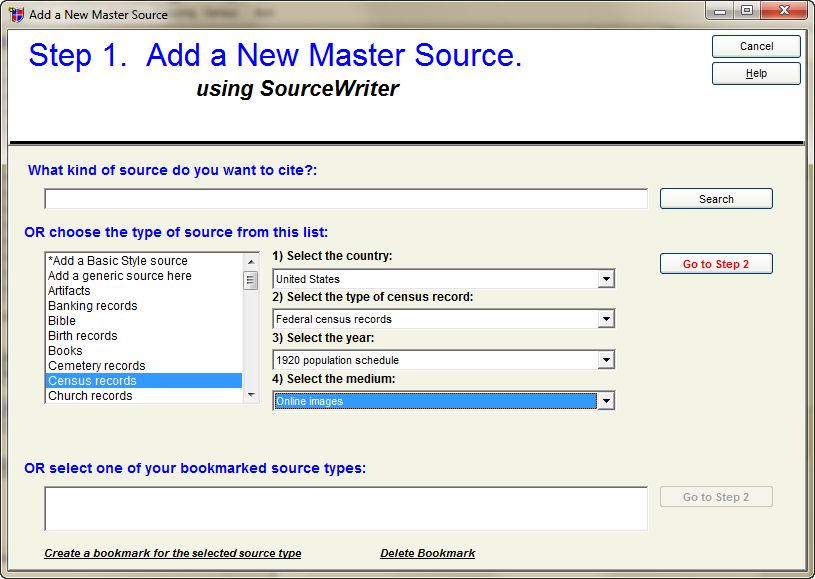Close the dialog with the X button

pyautogui.click(x=784, y=11)
